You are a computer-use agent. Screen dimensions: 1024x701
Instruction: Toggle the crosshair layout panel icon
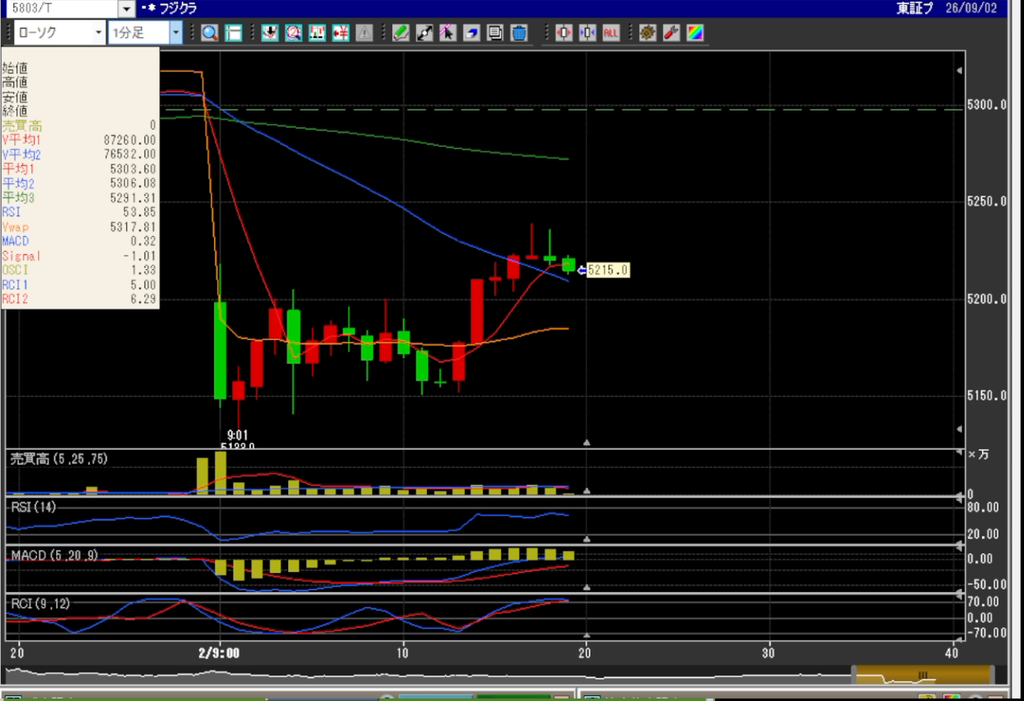click(x=233, y=33)
